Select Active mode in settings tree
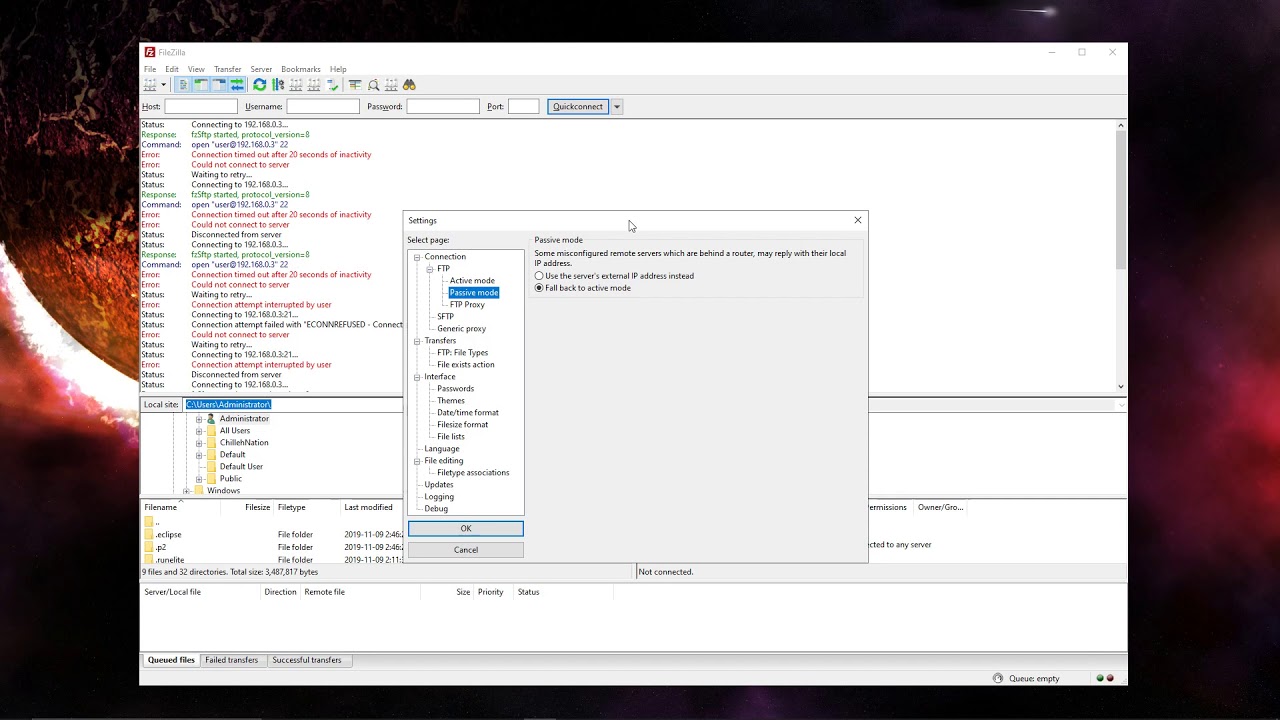The width and height of the screenshot is (1280, 720). coord(472,281)
